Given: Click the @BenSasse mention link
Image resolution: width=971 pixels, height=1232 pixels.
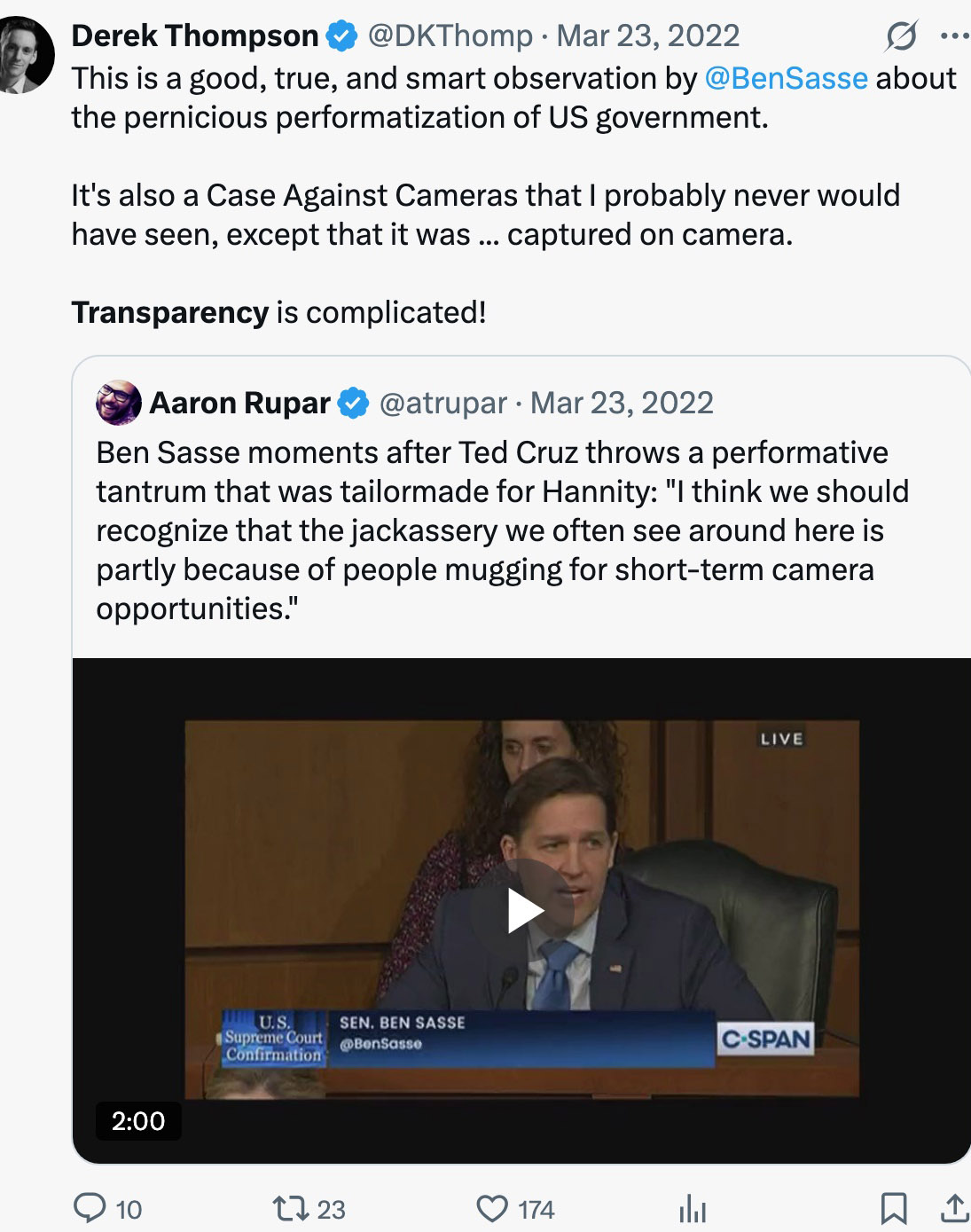Looking at the screenshot, I should pos(786,78).
